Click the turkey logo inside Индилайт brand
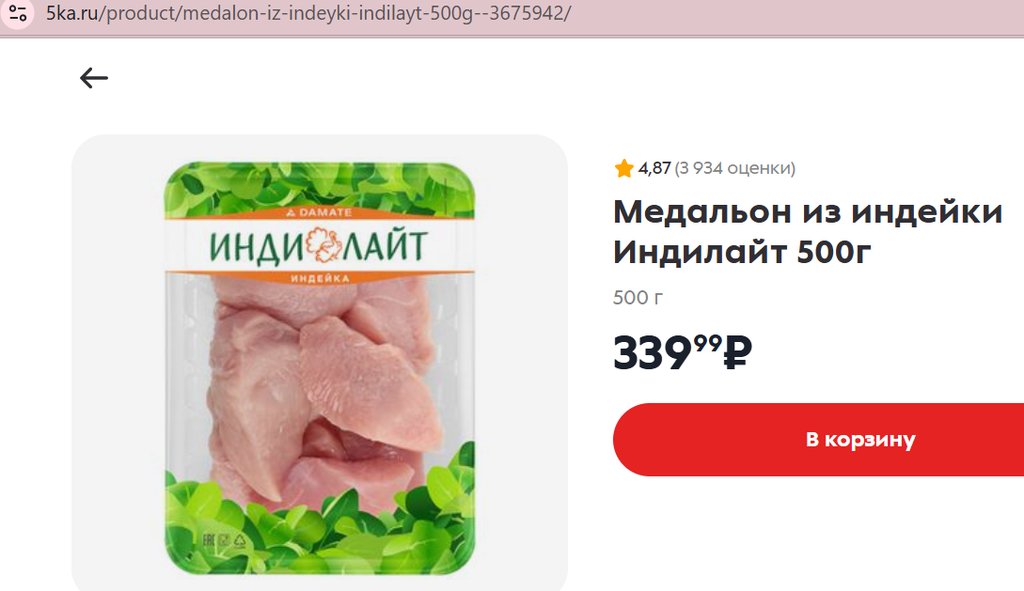Viewport: 1024px width, 591px height. pos(323,245)
